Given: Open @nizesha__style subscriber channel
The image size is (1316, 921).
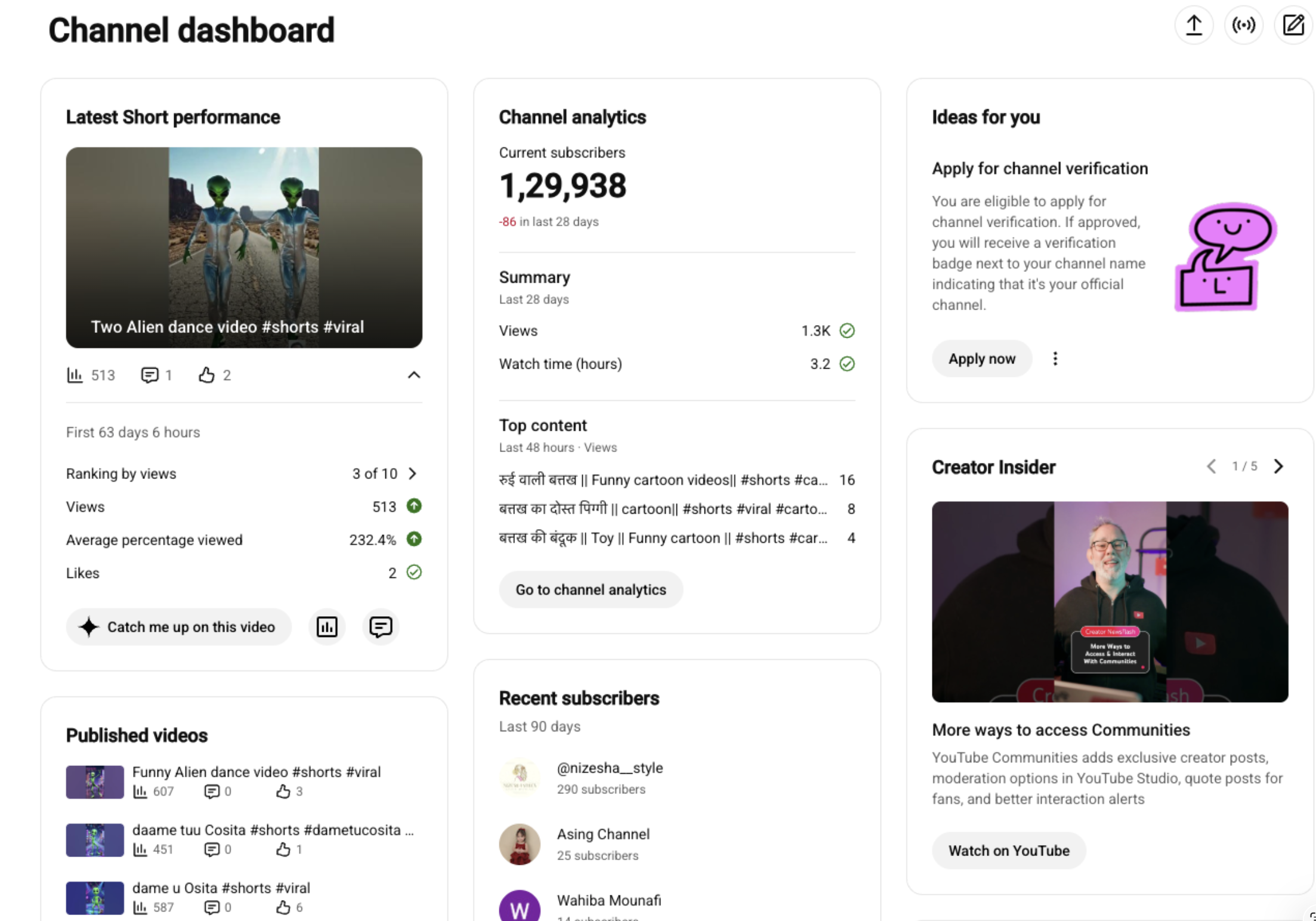Looking at the screenshot, I should coord(610,768).
